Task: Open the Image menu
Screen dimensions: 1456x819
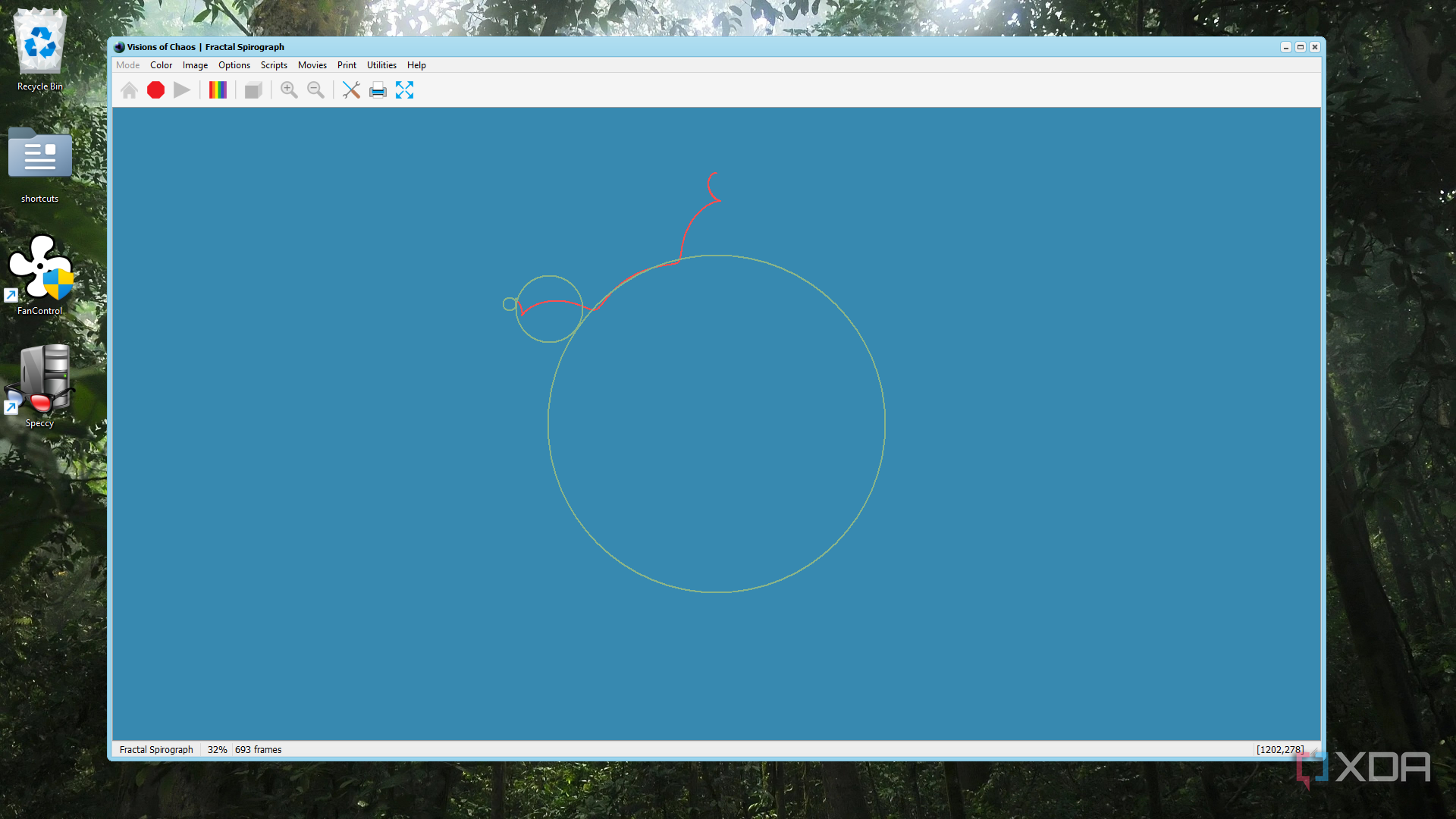Action: click(x=195, y=65)
